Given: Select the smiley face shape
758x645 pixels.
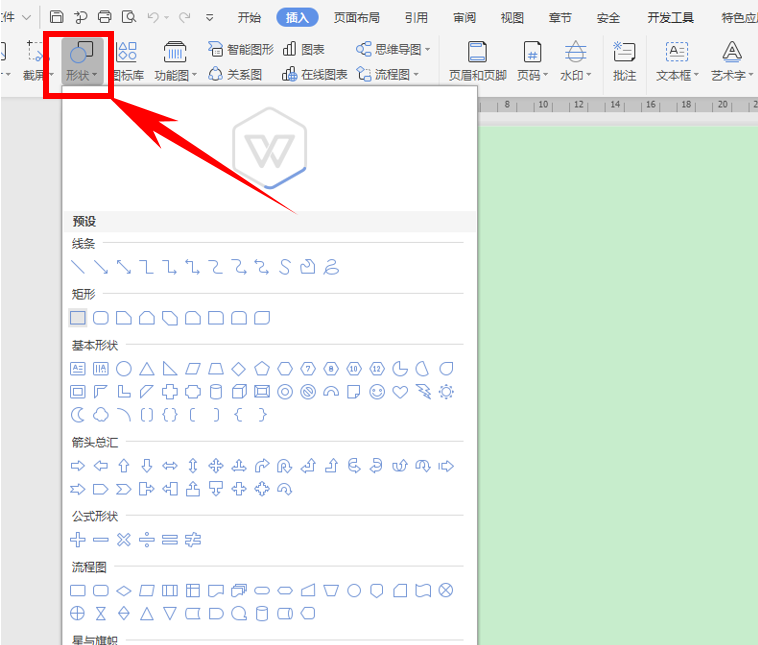Looking at the screenshot, I should 377,392.
